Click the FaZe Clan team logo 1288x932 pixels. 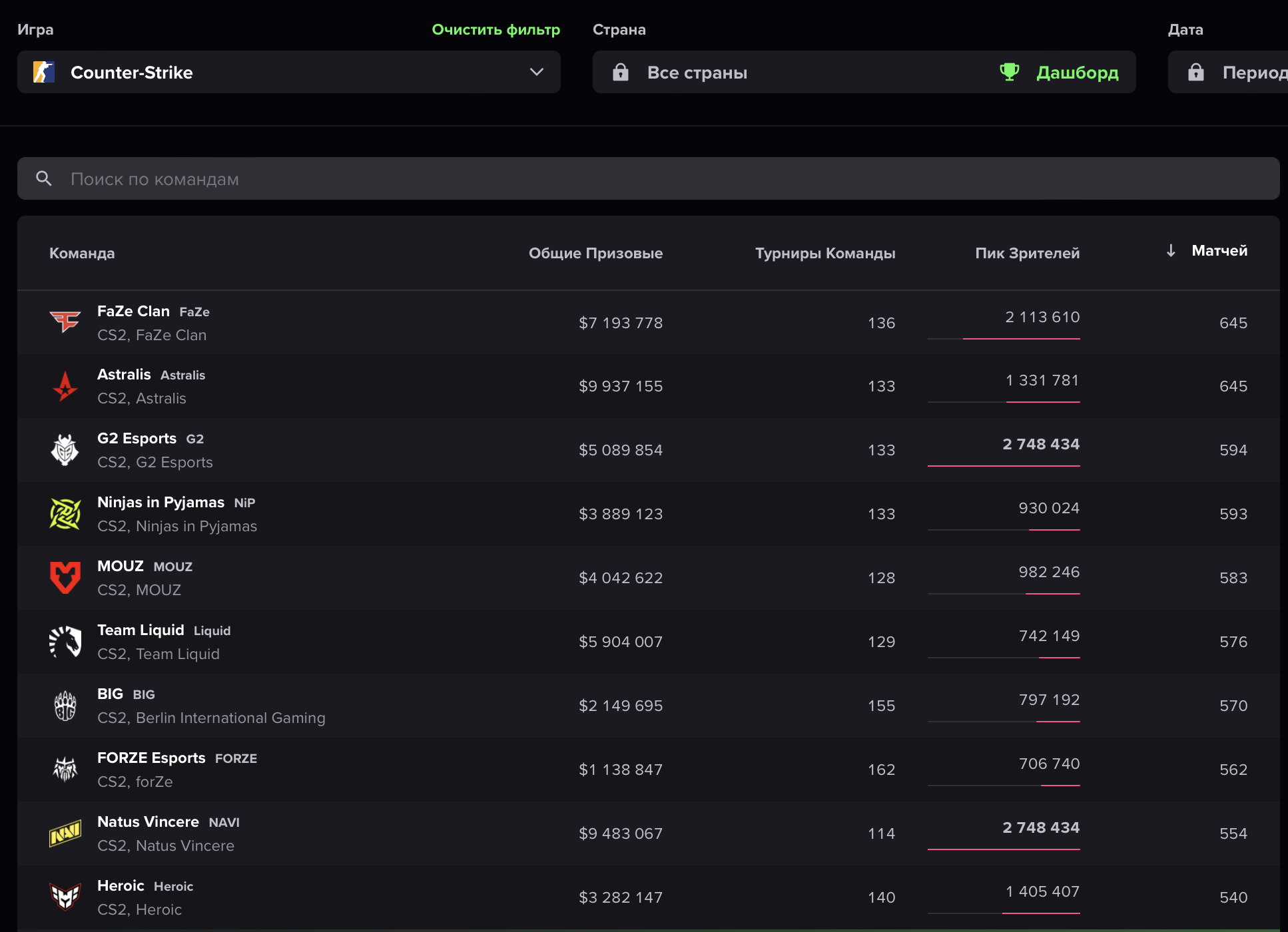click(65, 322)
